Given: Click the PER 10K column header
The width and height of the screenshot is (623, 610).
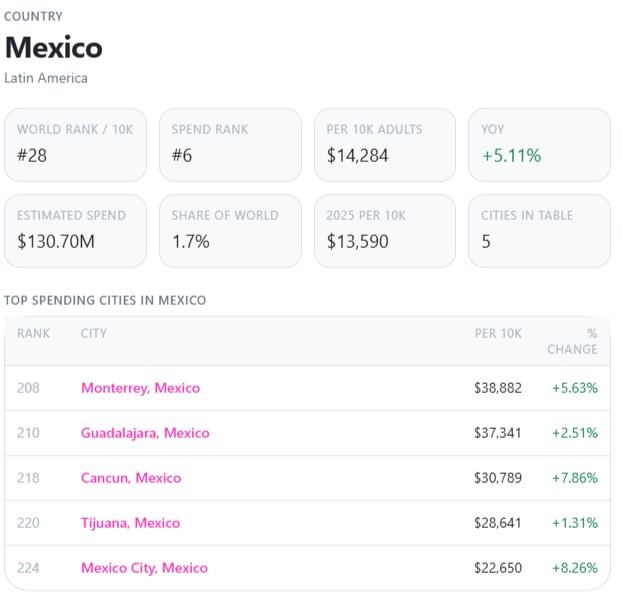Looking at the screenshot, I should point(498,333).
